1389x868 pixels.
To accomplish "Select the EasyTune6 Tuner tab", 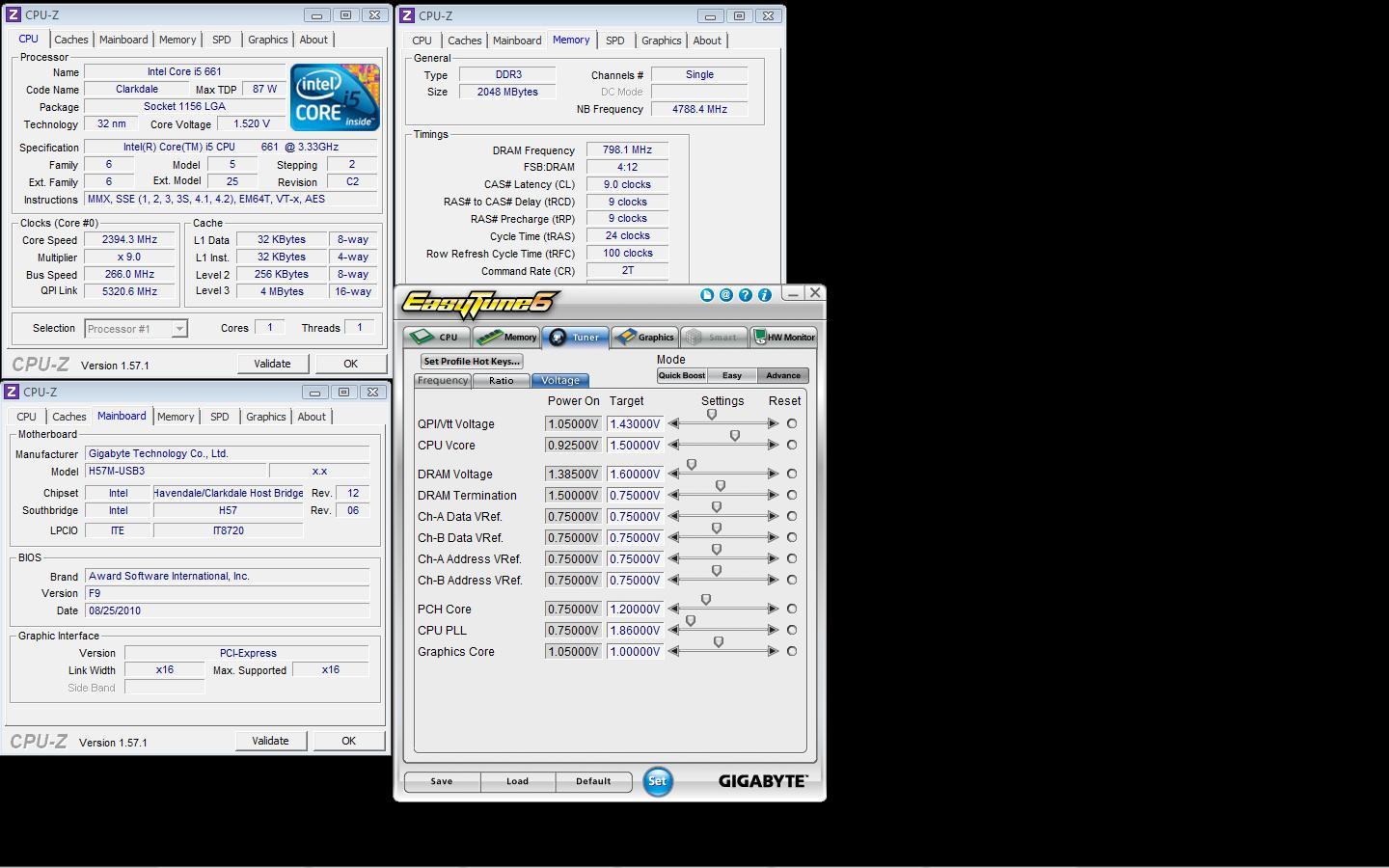I will pyautogui.click(x=575, y=337).
